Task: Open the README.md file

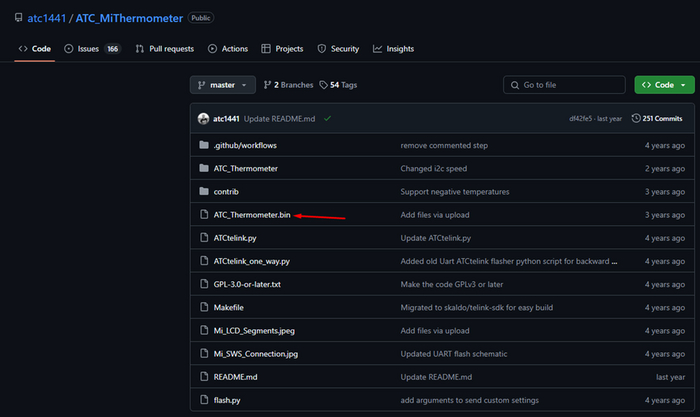Action: (x=235, y=378)
